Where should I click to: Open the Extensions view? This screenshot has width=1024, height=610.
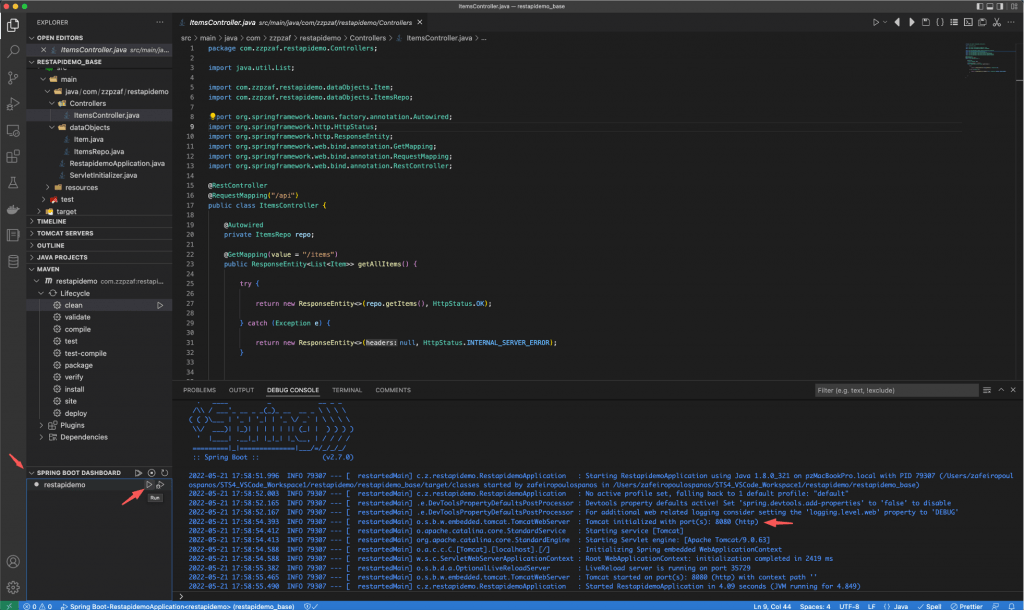pyautogui.click(x=13, y=157)
